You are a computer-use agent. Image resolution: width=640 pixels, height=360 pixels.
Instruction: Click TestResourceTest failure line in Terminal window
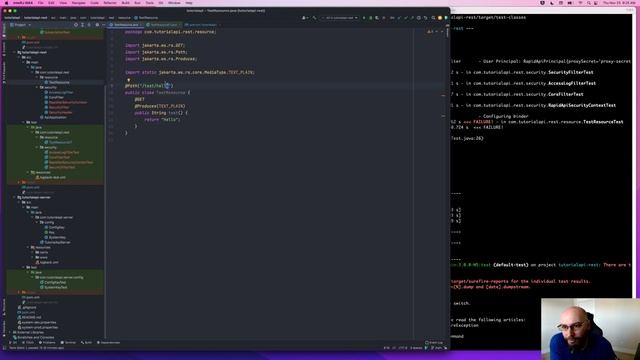[537, 122]
